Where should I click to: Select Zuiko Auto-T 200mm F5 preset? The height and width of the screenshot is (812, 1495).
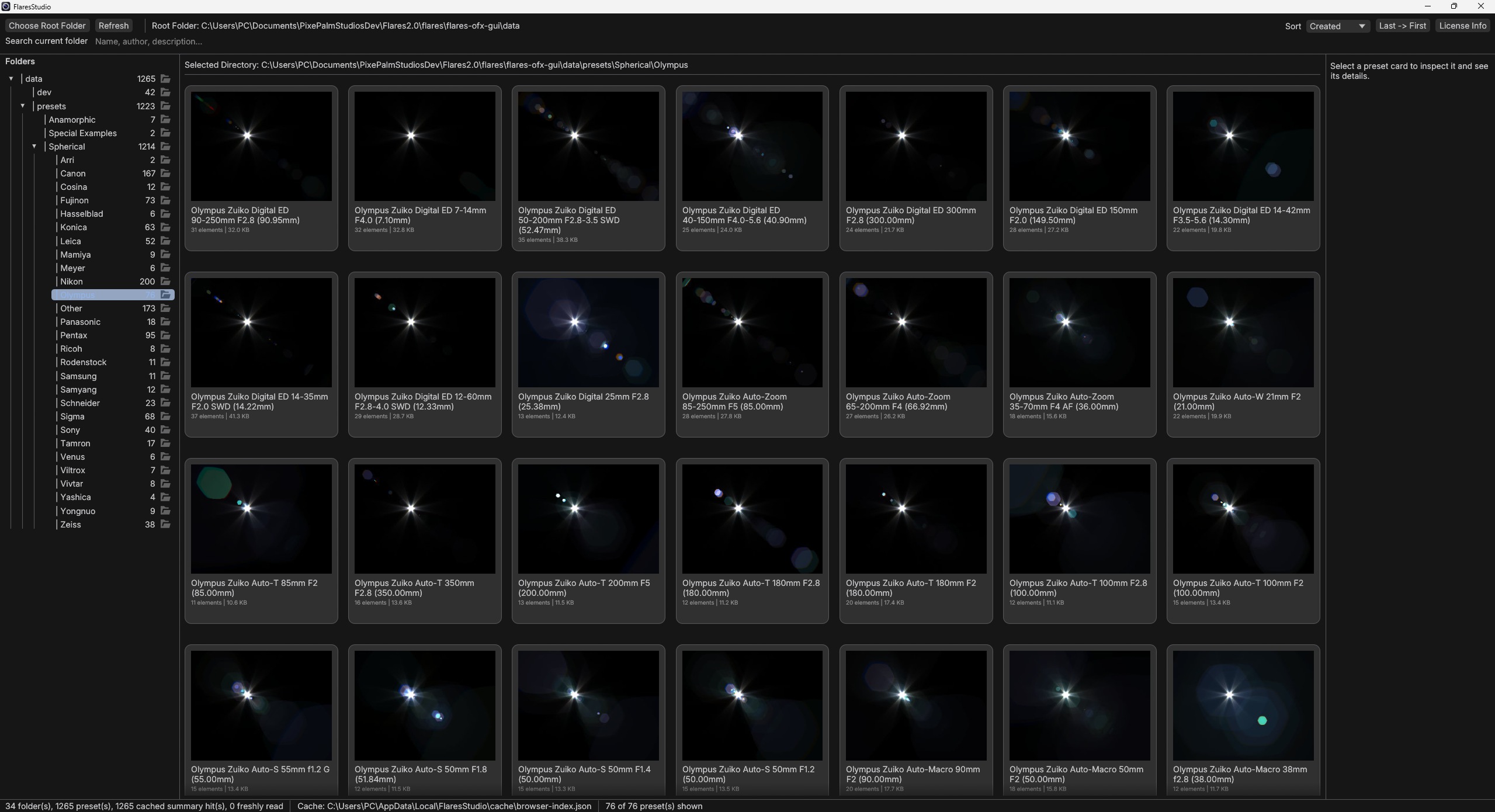click(x=588, y=541)
